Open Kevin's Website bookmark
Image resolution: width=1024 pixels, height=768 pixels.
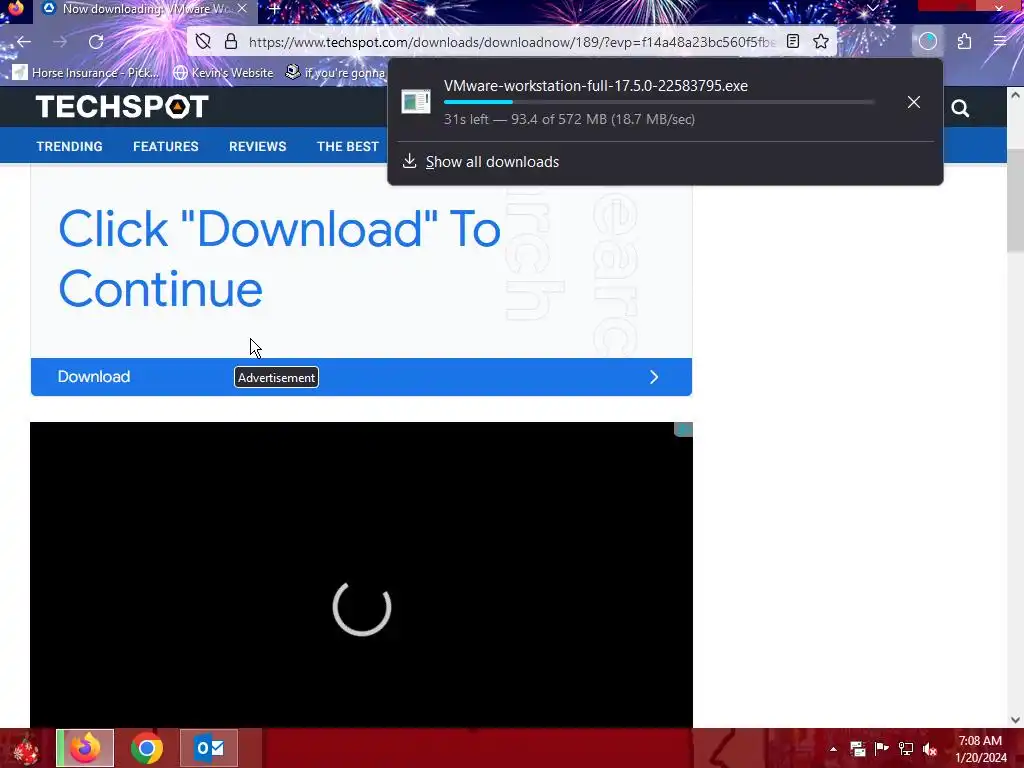click(x=223, y=72)
